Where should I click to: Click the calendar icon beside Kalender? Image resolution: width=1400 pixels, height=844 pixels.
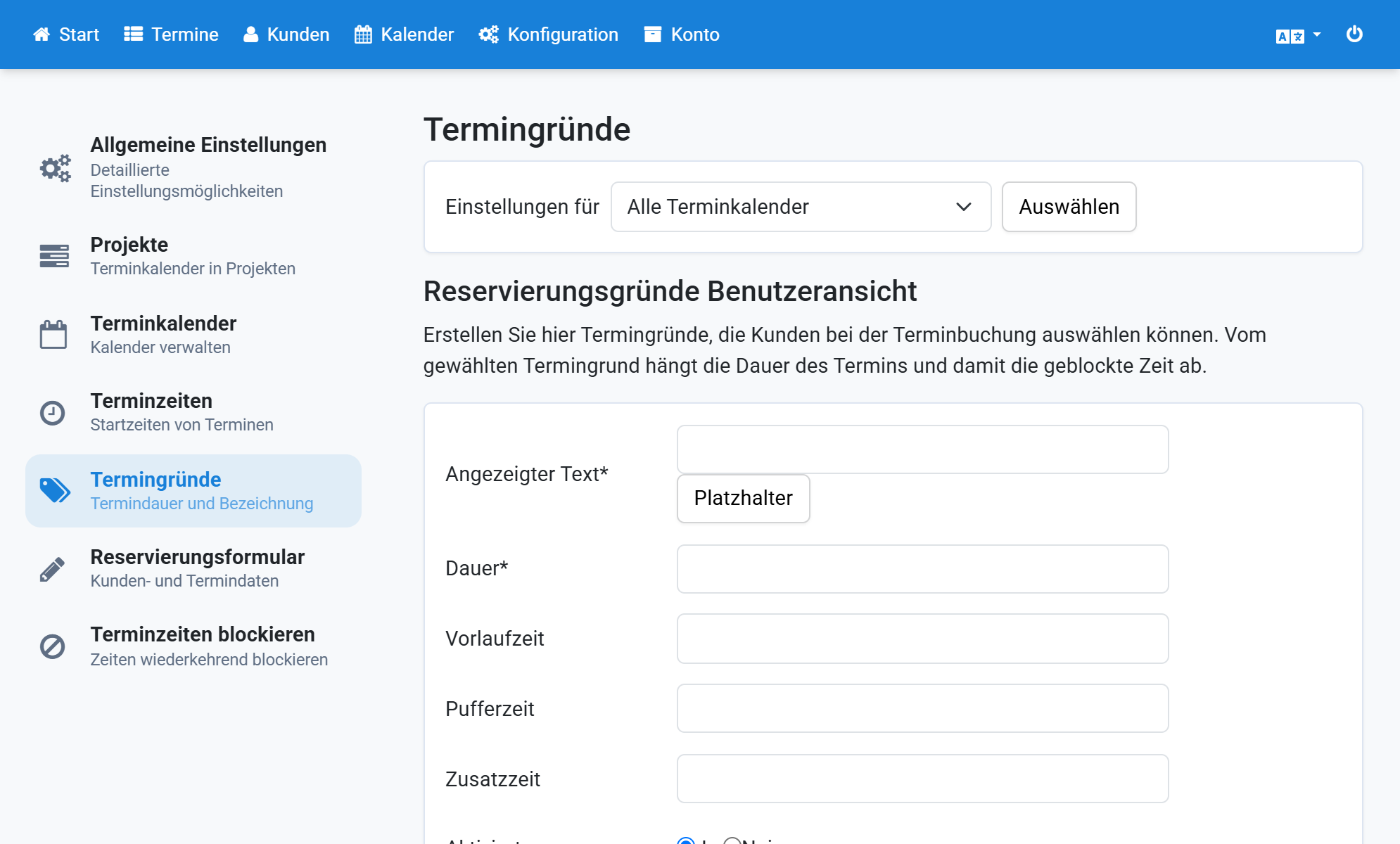tap(363, 34)
